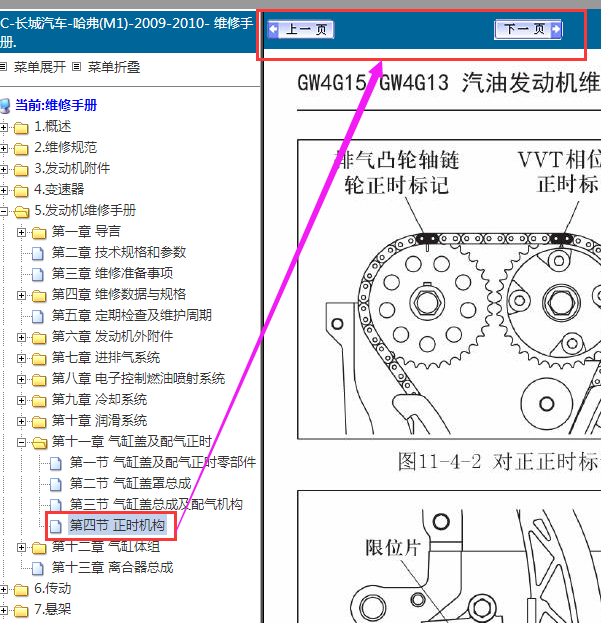Collapse the 第十一章 气缸盖及配气正时 node
This screenshot has height=623, width=601.
pyautogui.click(x=21, y=443)
